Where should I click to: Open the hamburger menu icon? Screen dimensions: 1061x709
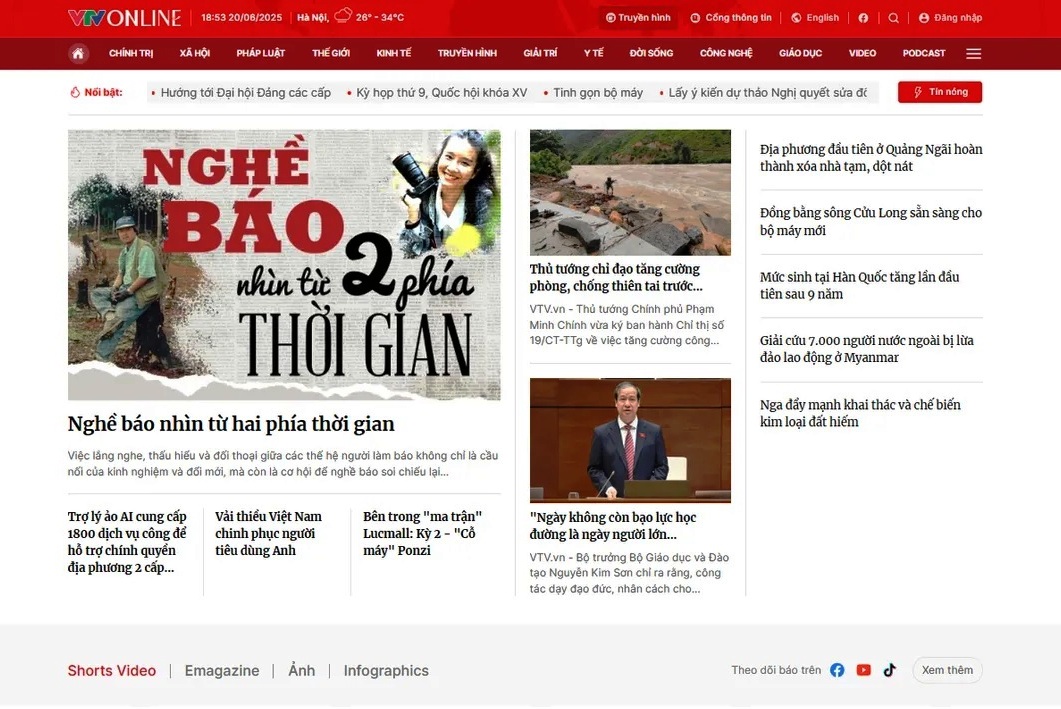(x=973, y=53)
